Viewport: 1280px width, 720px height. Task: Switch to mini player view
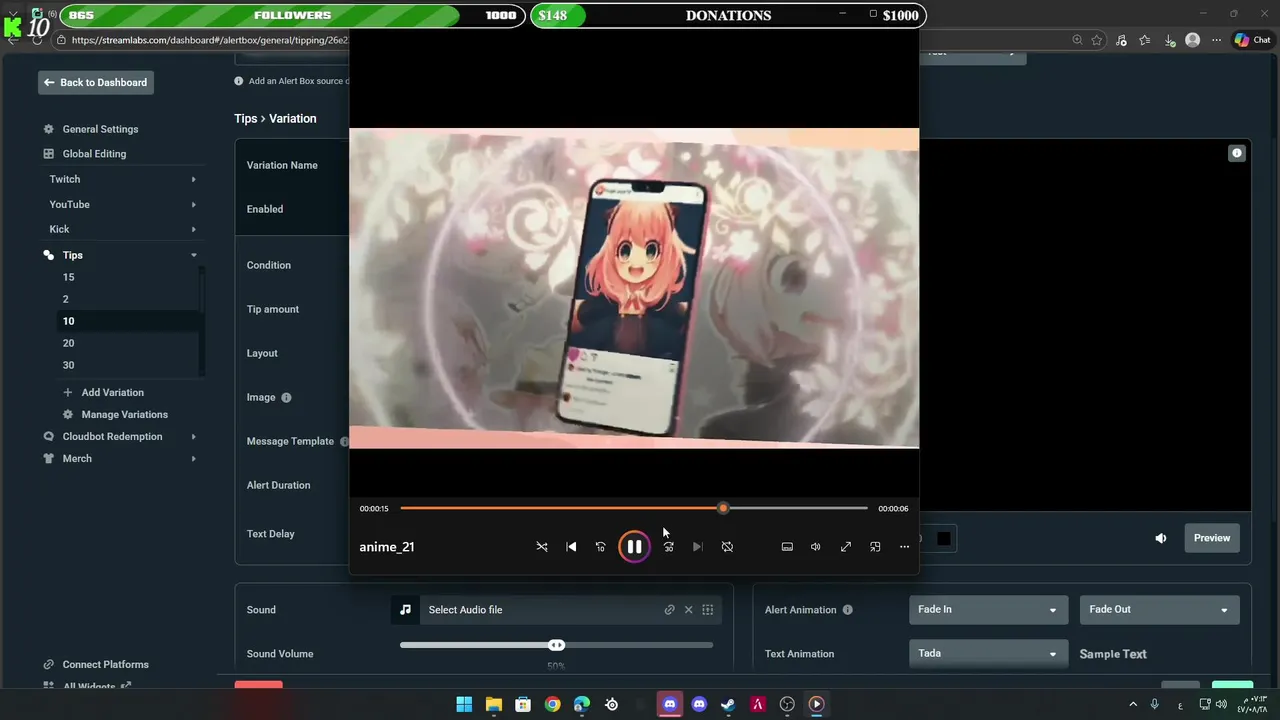click(x=875, y=547)
